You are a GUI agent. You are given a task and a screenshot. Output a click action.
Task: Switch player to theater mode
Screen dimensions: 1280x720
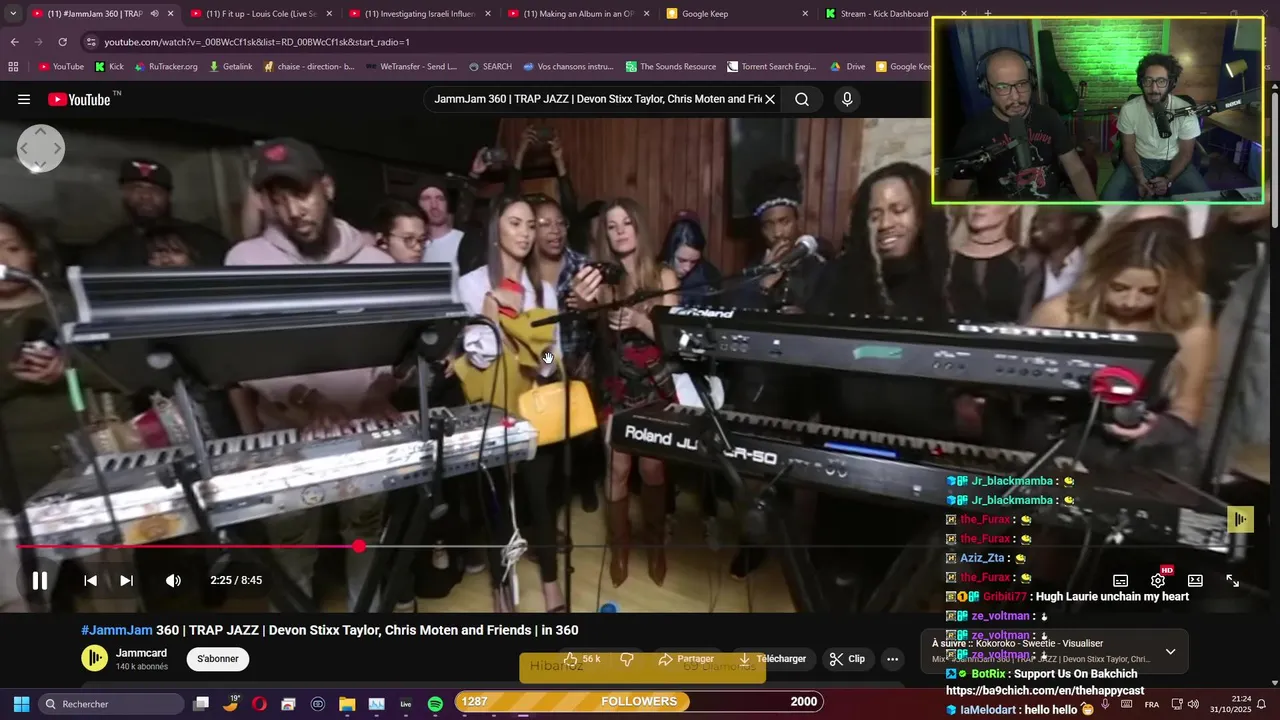point(1195,580)
